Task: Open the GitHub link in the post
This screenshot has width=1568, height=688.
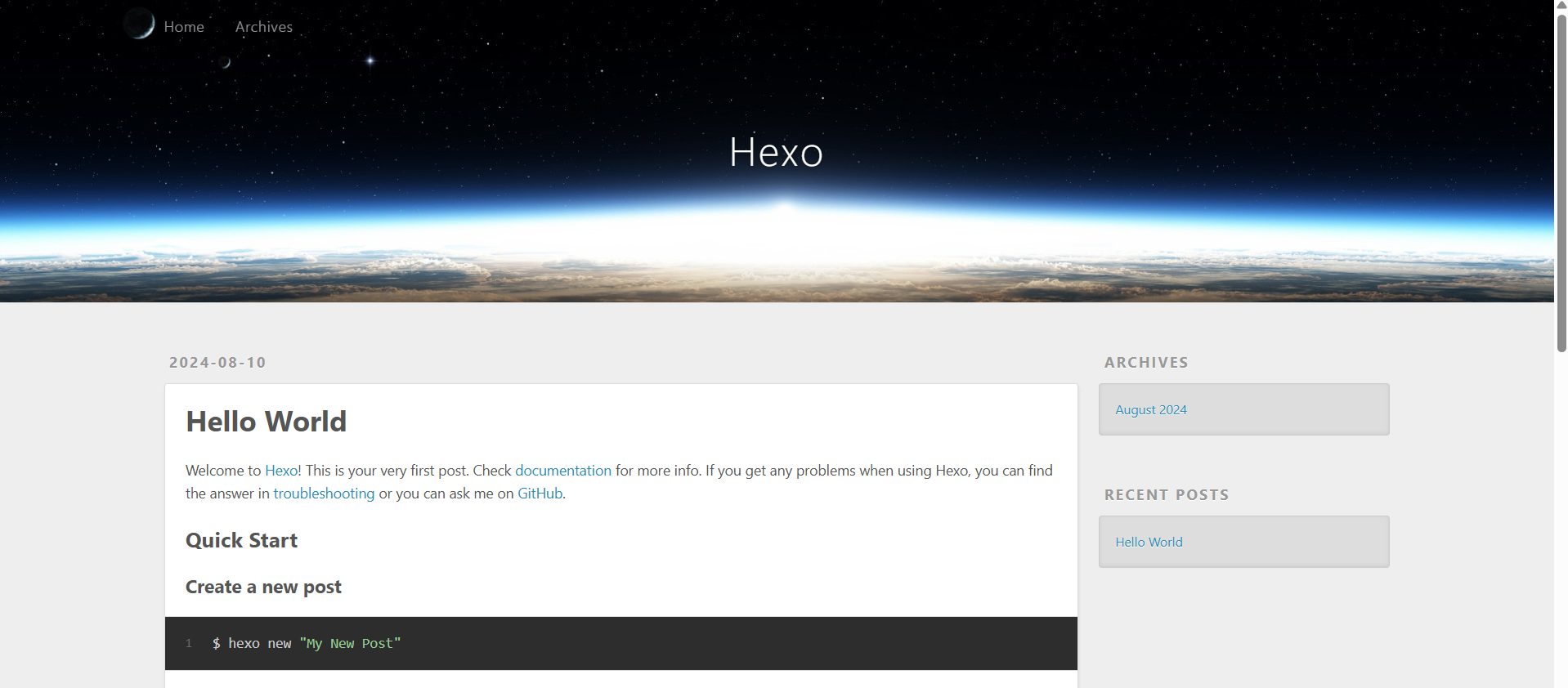Action: click(x=540, y=494)
